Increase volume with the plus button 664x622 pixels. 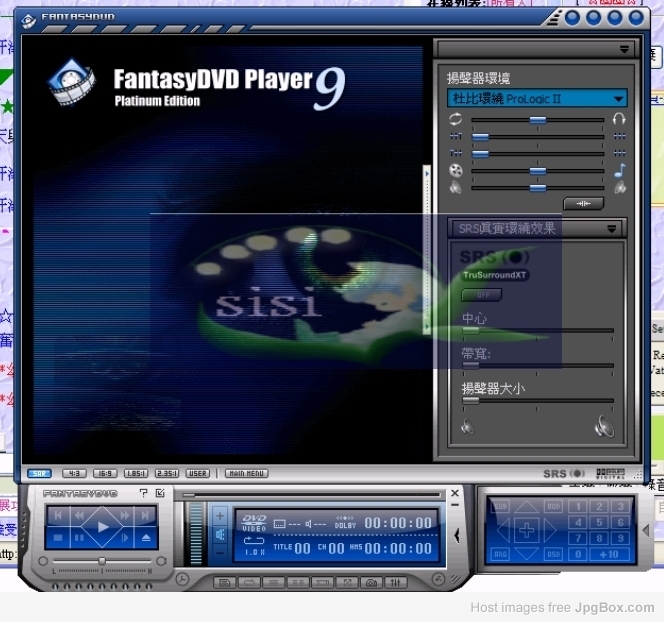pos(220,516)
